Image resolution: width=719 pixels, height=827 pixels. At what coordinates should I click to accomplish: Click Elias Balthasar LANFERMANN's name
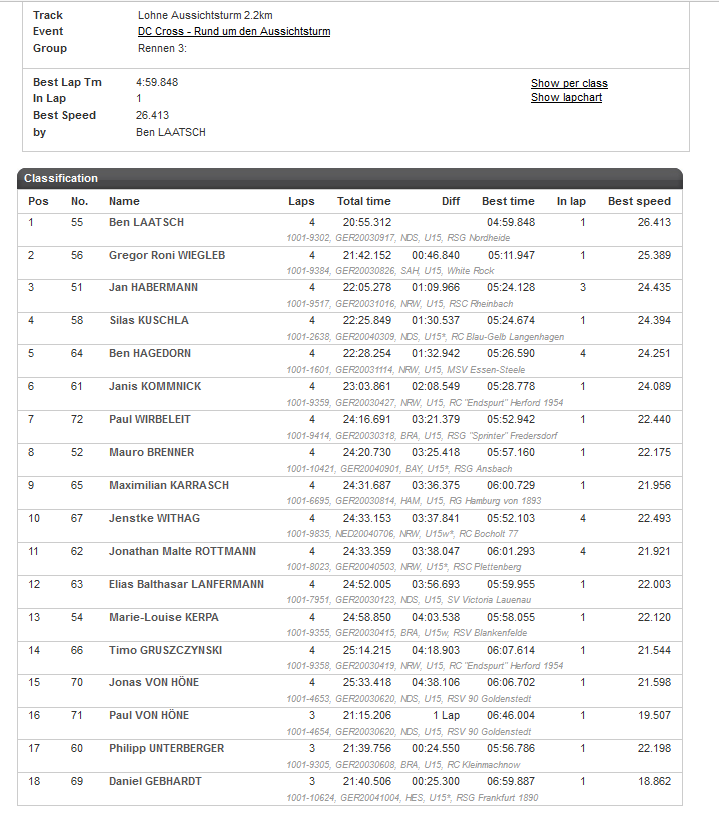(x=186, y=585)
